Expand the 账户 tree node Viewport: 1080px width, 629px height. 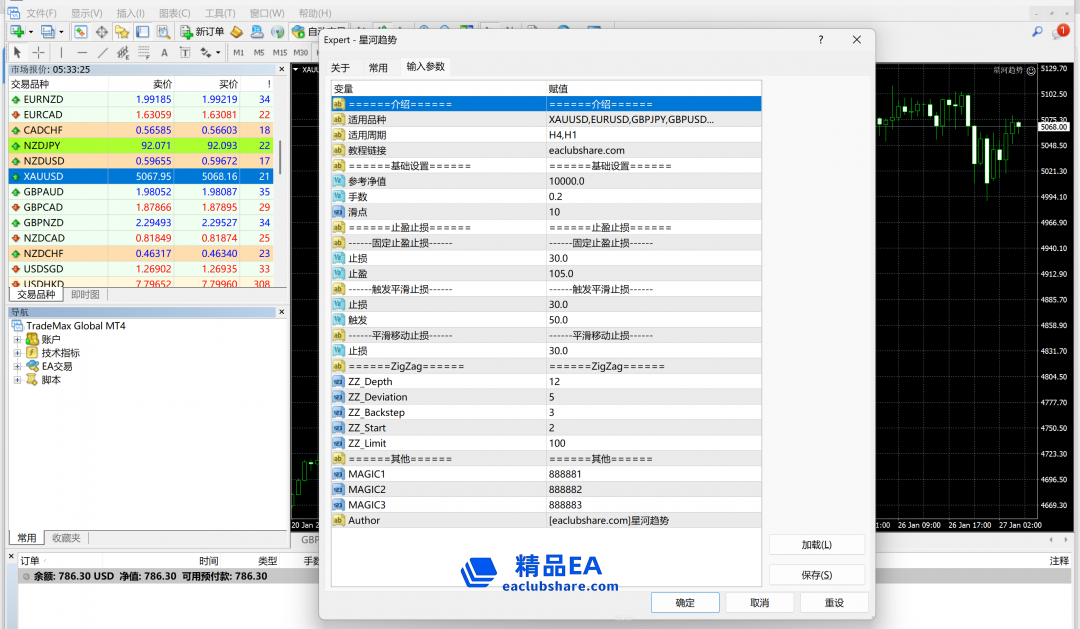[x=17, y=340]
